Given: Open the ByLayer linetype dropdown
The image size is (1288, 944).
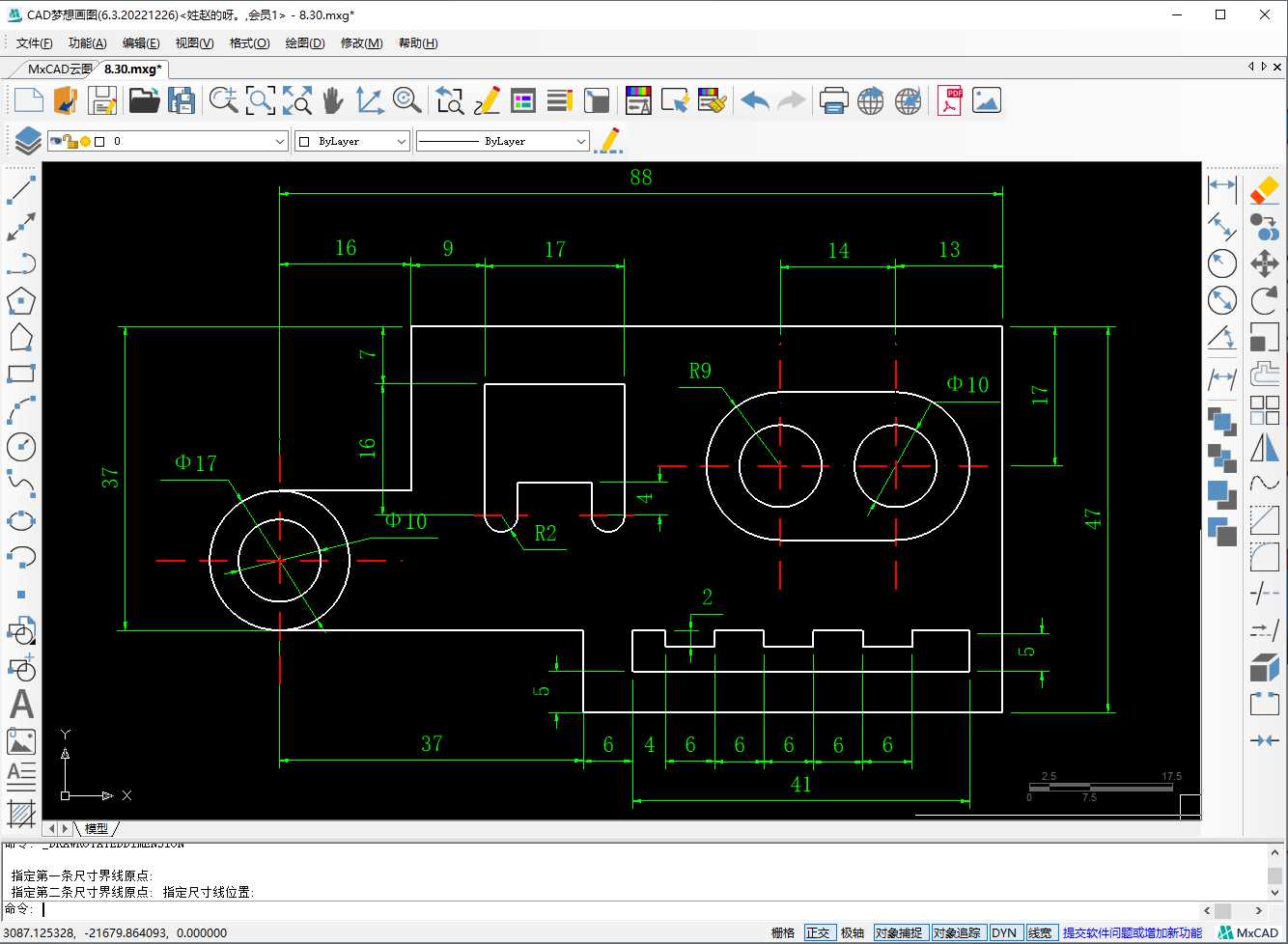Looking at the screenshot, I should (503, 141).
